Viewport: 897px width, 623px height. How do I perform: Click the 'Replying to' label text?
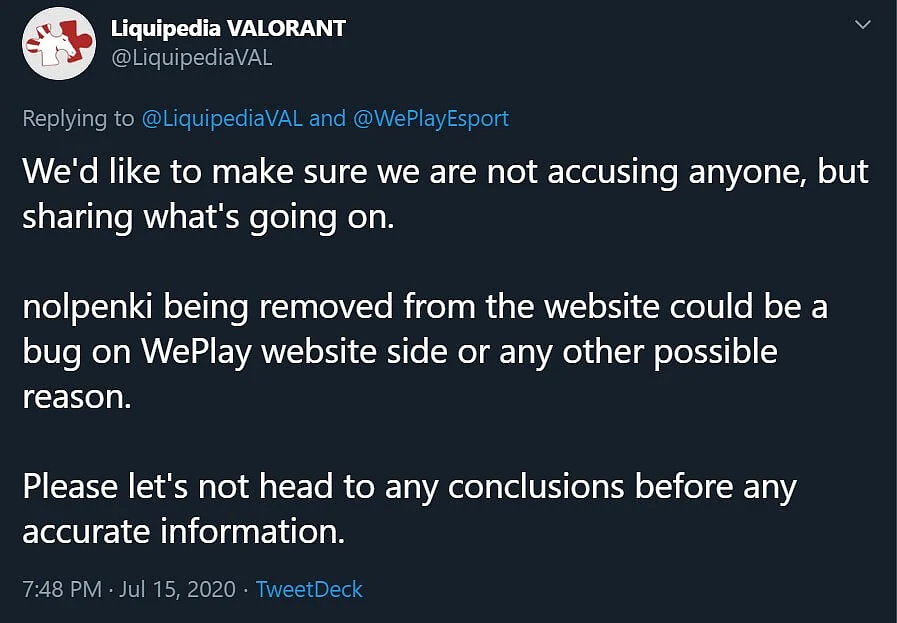click(x=78, y=118)
